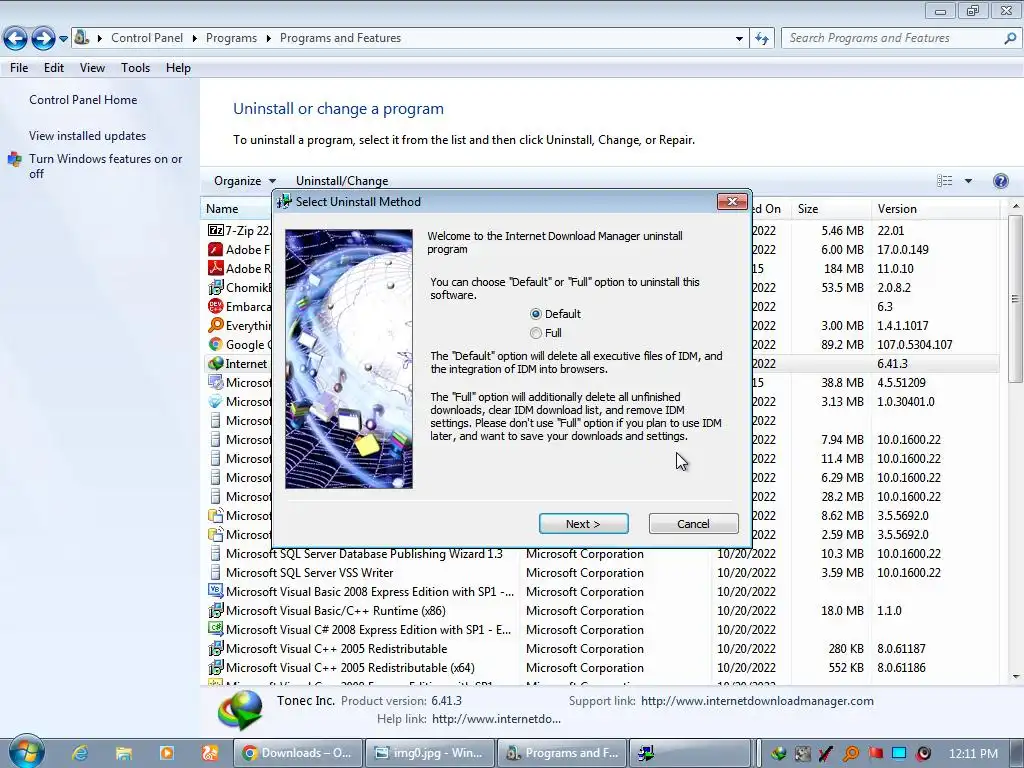Click Next in the uninstall dialog
This screenshot has height=768, width=1024.
click(583, 524)
